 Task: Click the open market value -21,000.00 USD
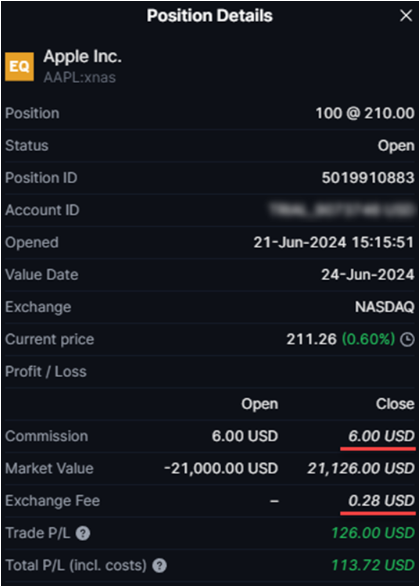pyautogui.click(x=221, y=468)
